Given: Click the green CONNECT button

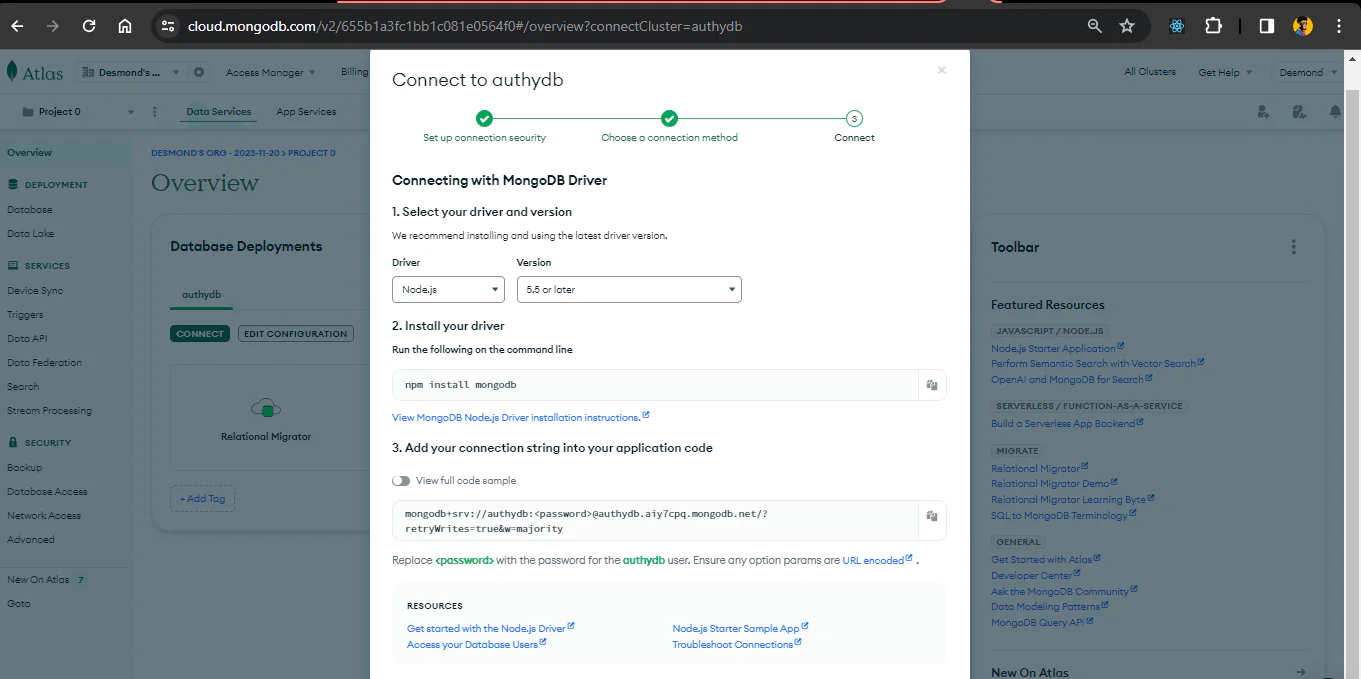Looking at the screenshot, I should tap(200, 334).
